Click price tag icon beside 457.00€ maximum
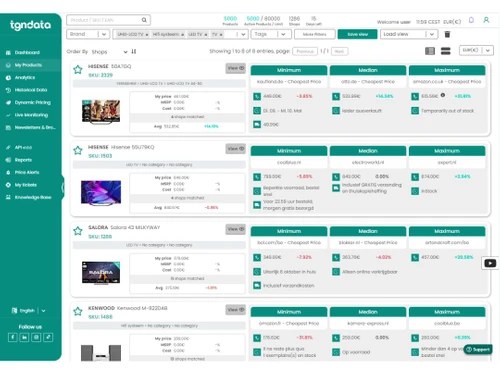This screenshot has width=500, height=375. point(415,257)
